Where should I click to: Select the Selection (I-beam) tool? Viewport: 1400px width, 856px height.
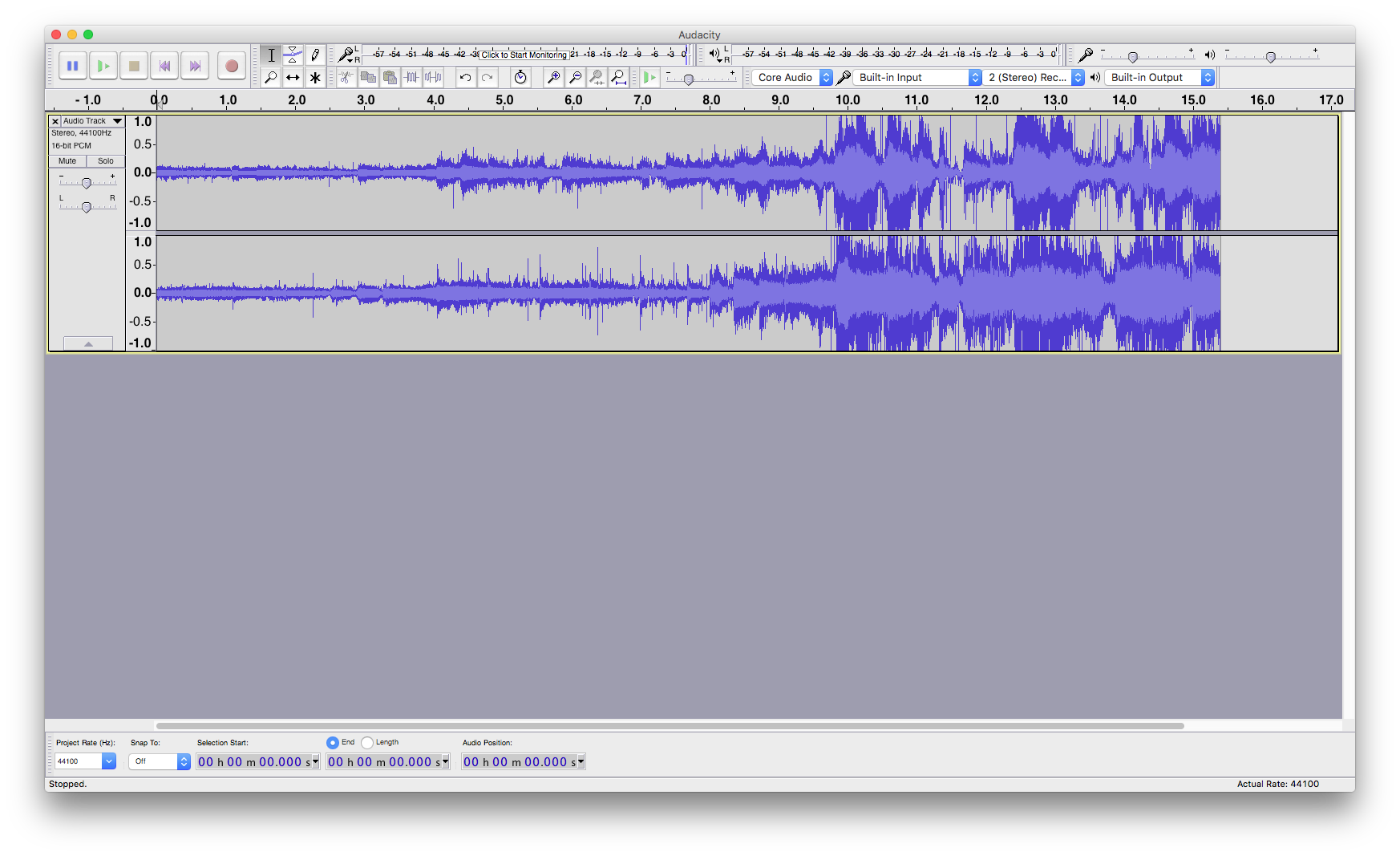tap(271, 55)
